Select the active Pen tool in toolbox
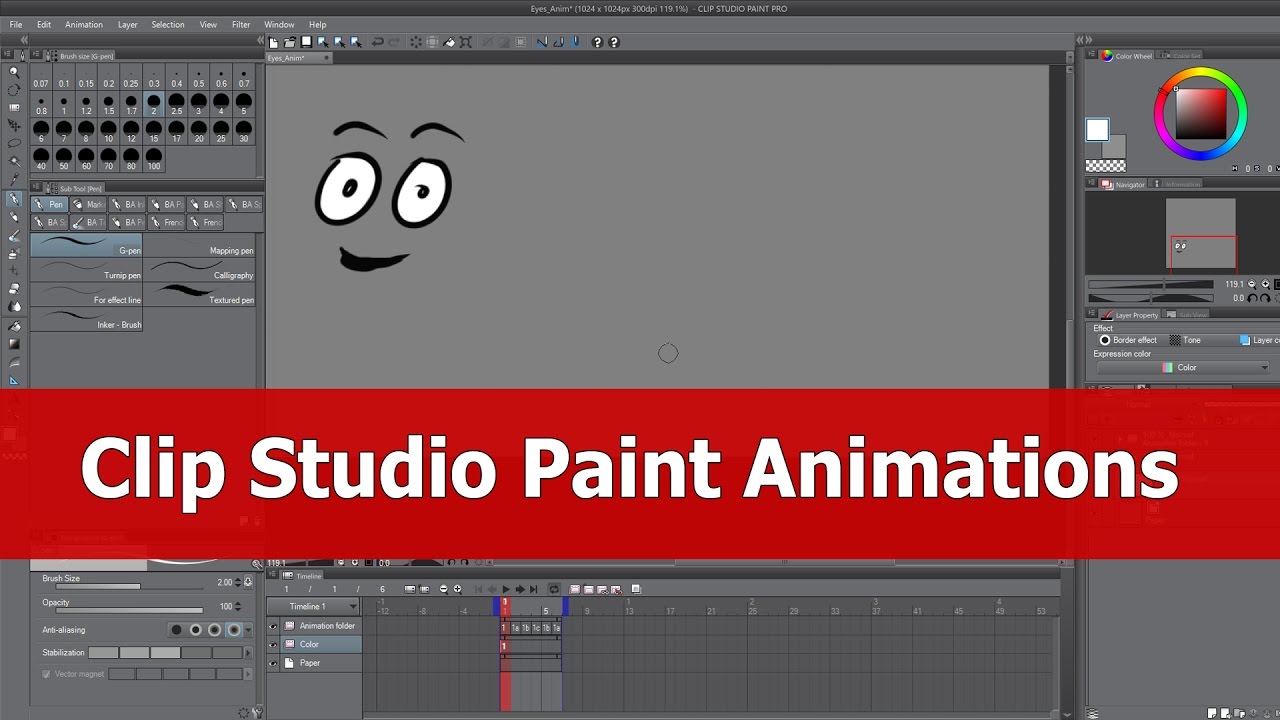The height and width of the screenshot is (720, 1280). click(x=14, y=199)
